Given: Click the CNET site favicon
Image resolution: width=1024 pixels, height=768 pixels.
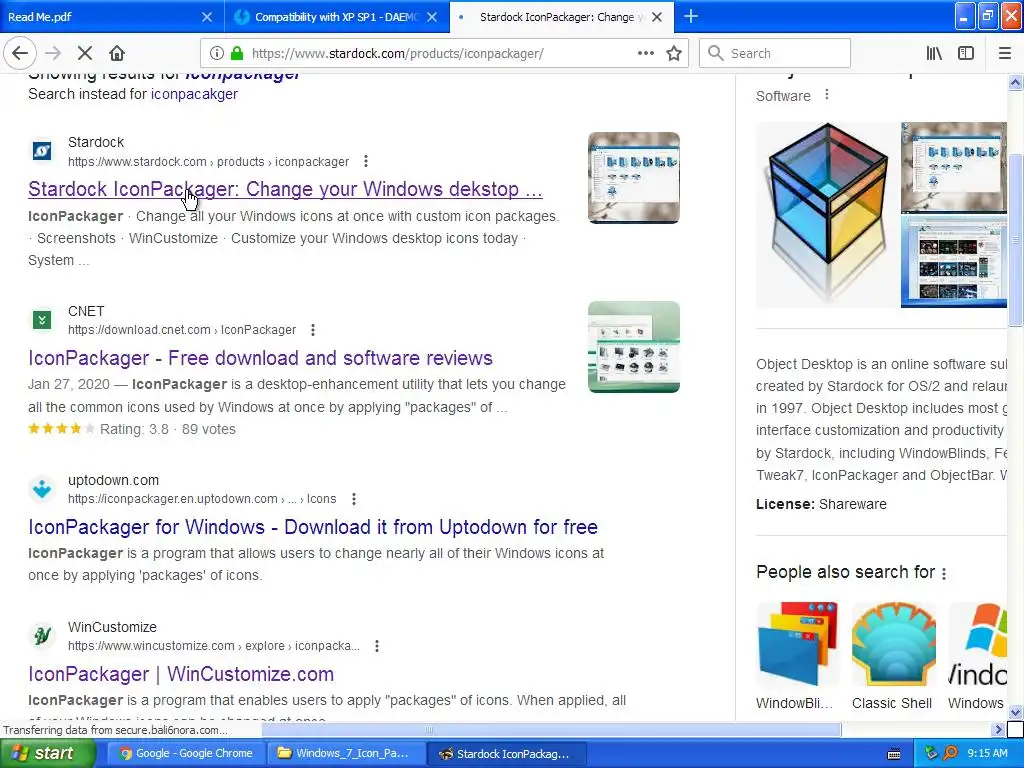Looking at the screenshot, I should [42, 320].
